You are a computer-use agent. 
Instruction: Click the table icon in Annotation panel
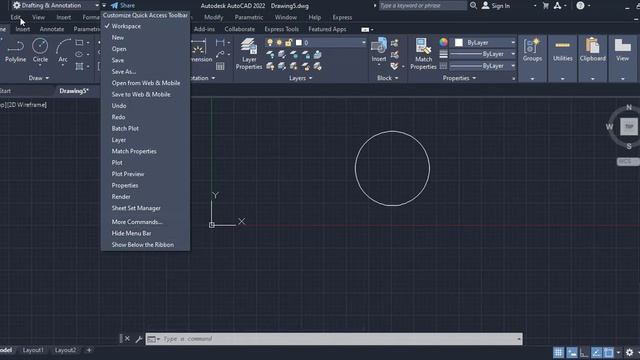click(x=220, y=66)
